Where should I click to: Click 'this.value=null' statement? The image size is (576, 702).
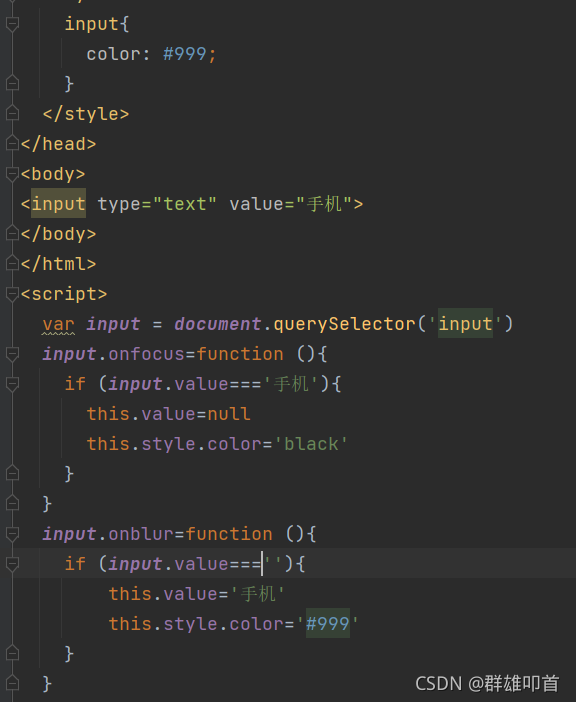click(168, 414)
